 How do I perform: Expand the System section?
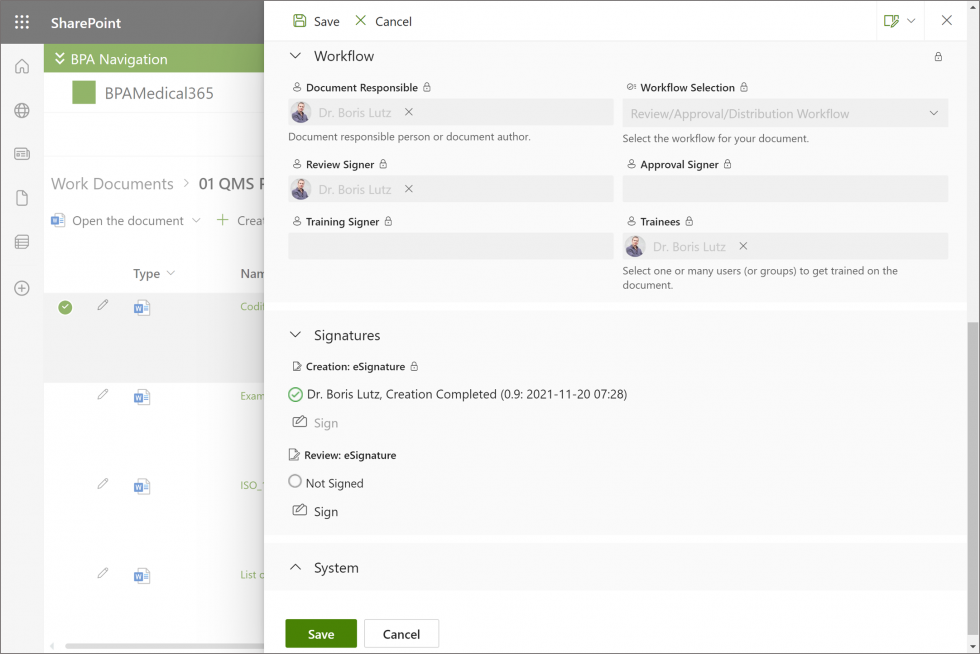coord(295,567)
